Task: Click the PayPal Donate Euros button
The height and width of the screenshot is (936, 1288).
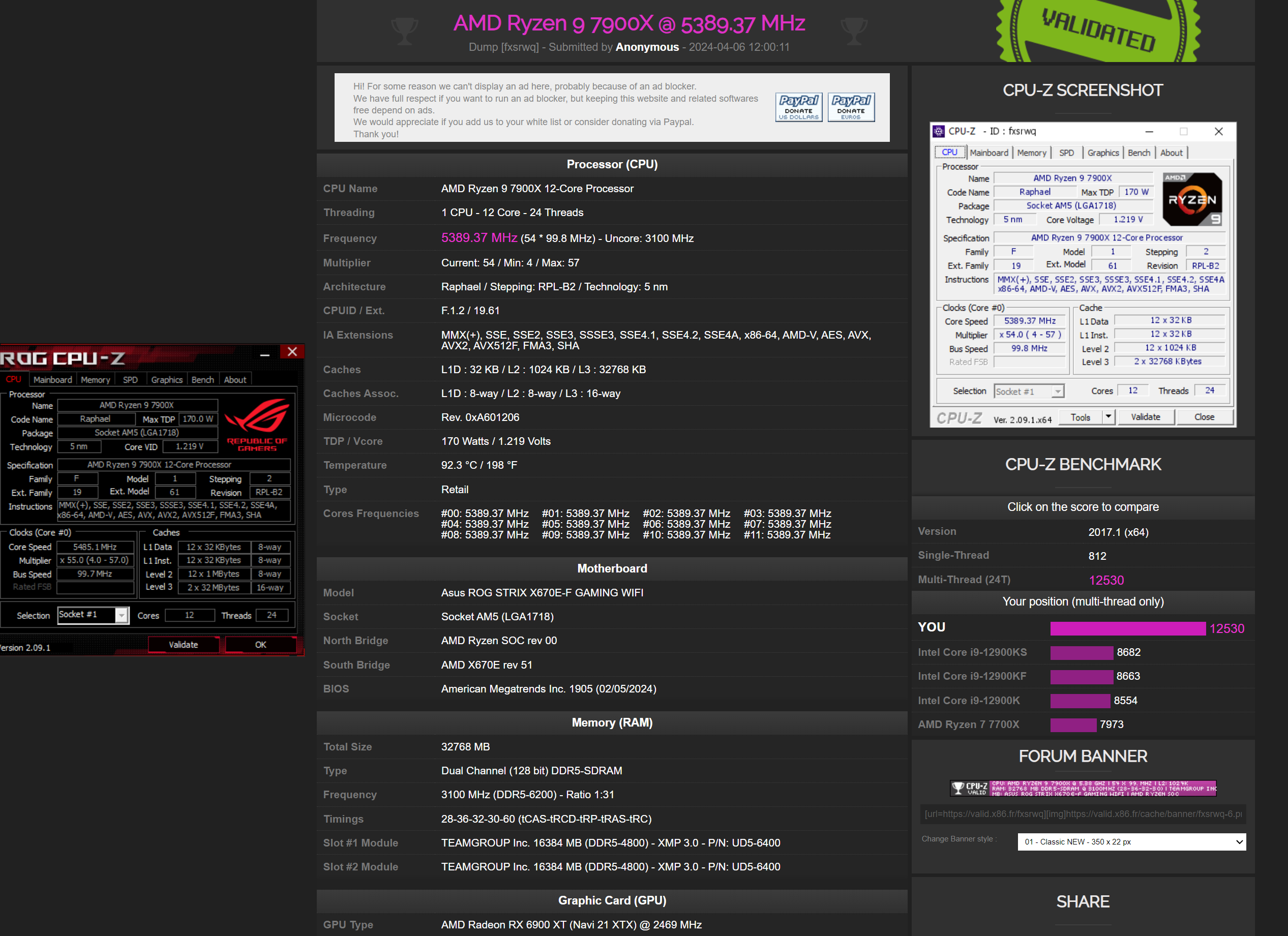Action: (x=851, y=107)
